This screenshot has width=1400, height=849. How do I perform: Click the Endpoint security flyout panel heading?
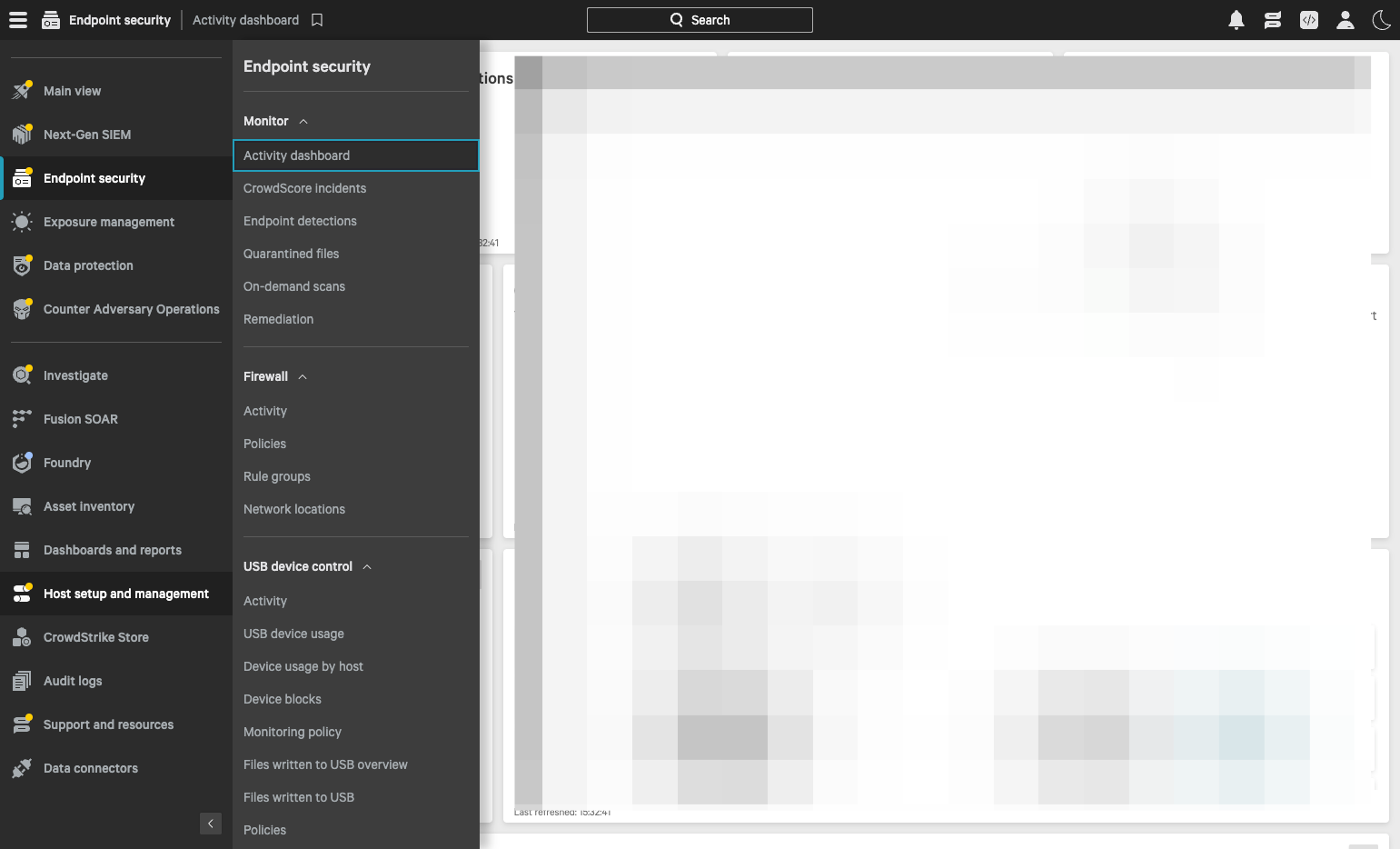pyautogui.click(x=307, y=66)
